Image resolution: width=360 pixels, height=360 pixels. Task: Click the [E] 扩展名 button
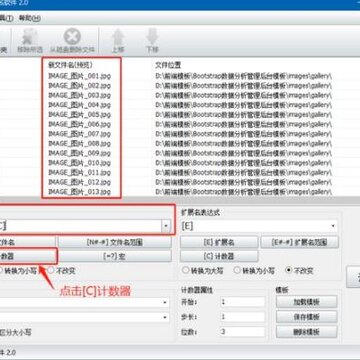click(x=219, y=242)
